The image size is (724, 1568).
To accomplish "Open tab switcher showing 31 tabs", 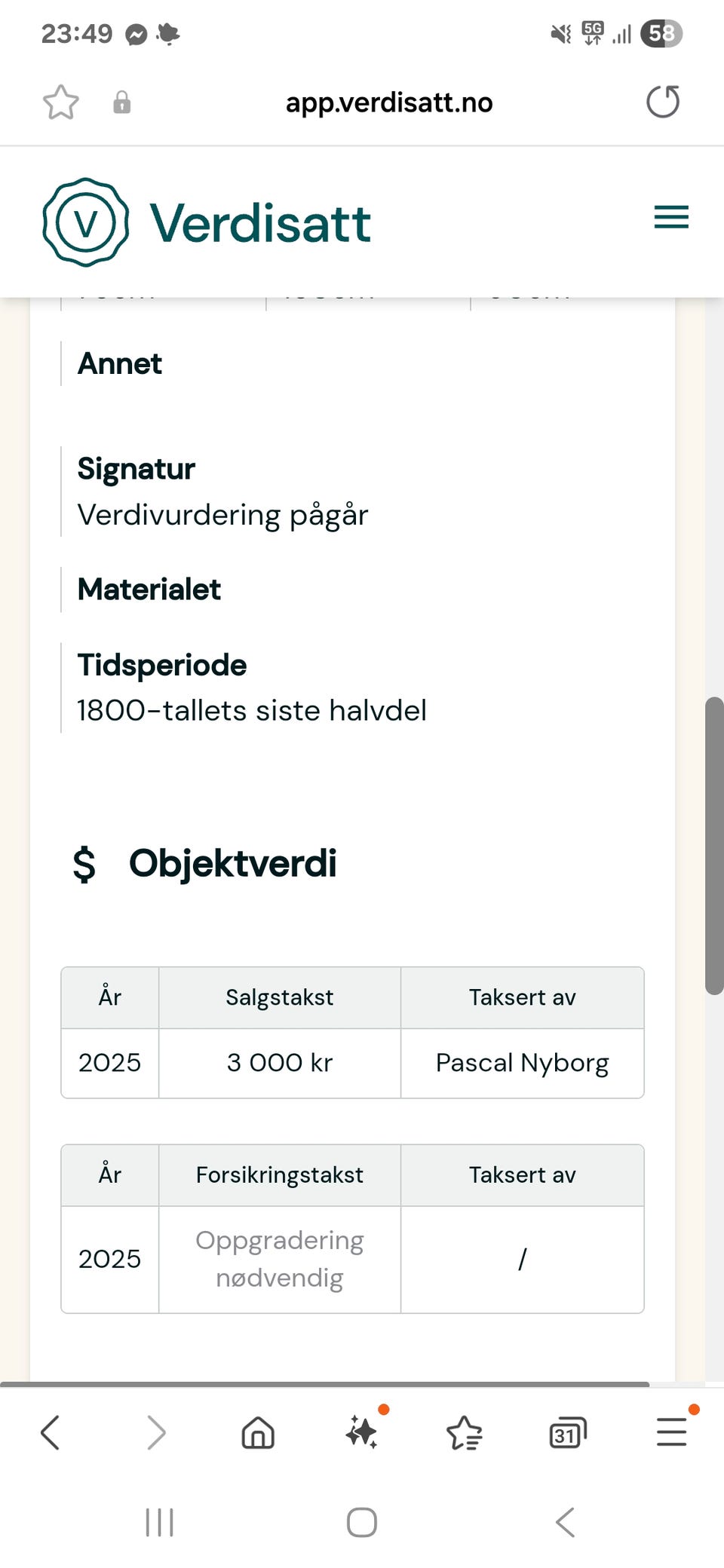I will (568, 1432).
